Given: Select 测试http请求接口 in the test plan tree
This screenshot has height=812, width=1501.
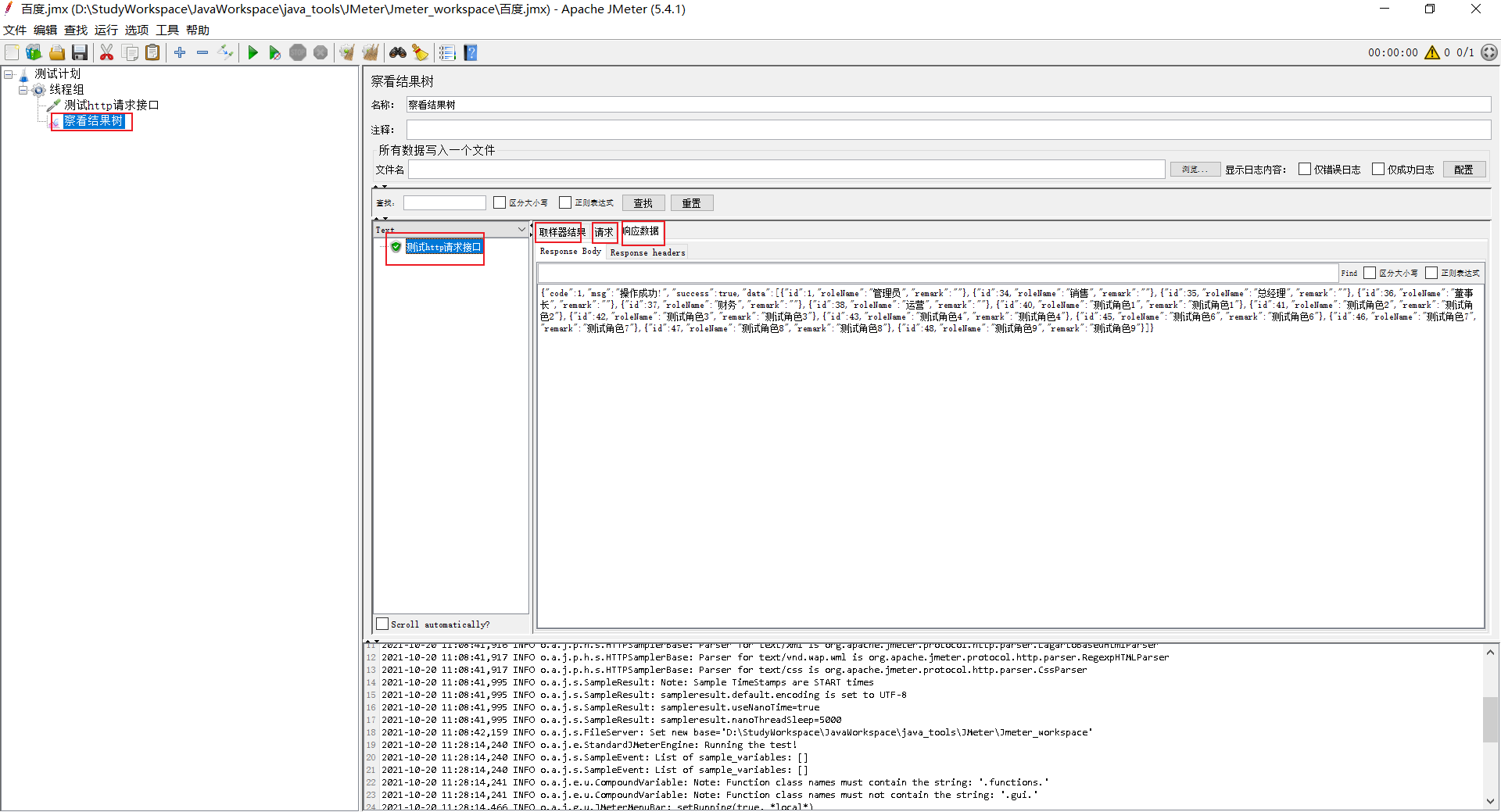Looking at the screenshot, I should 112,105.
